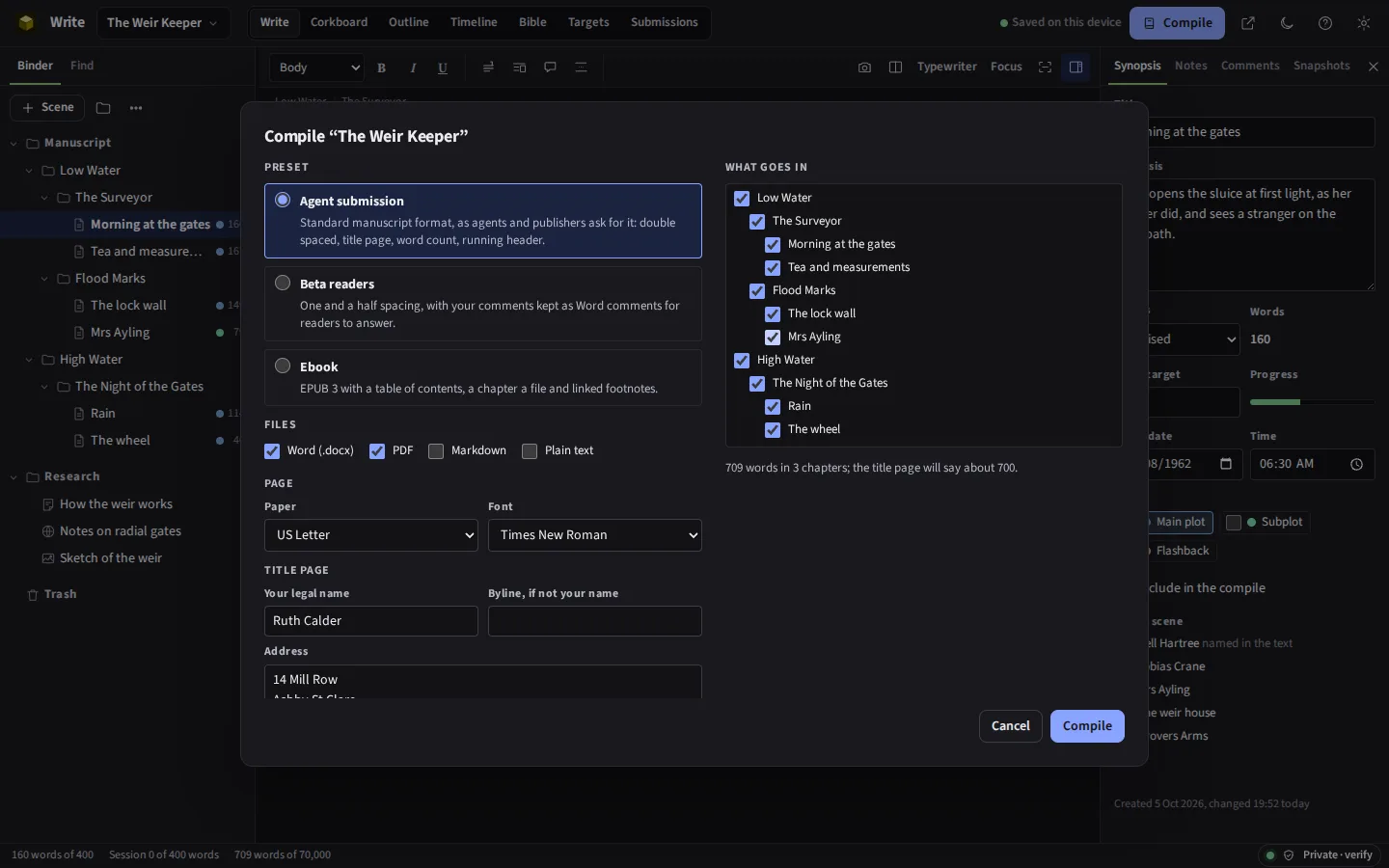Click the Address text area

click(x=483, y=682)
